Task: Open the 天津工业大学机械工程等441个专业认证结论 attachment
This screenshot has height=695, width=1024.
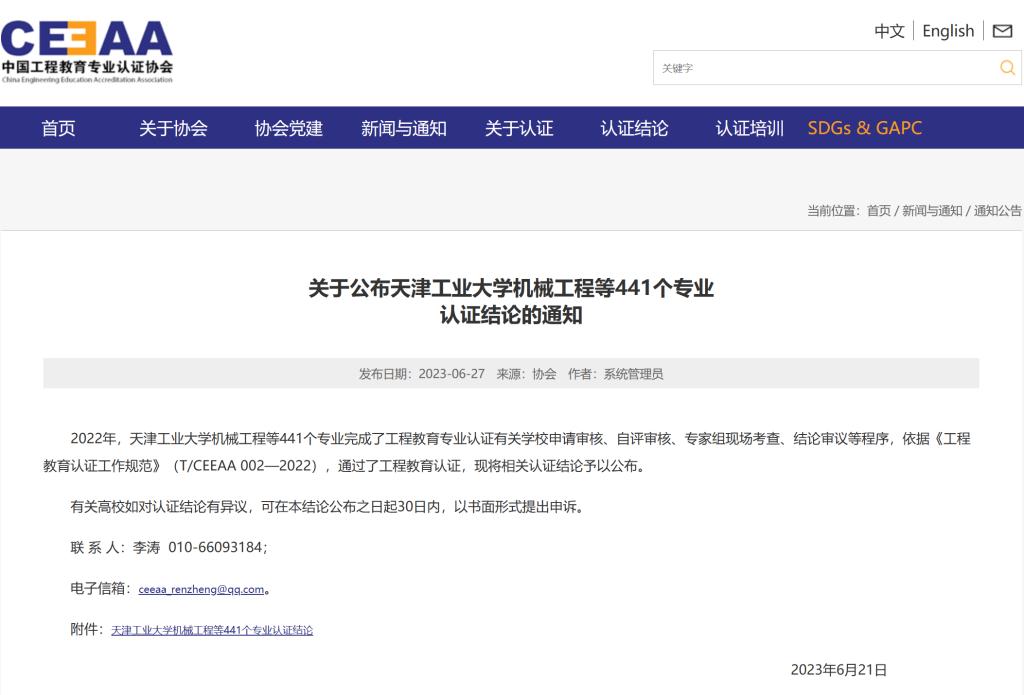Action: [211, 630]
